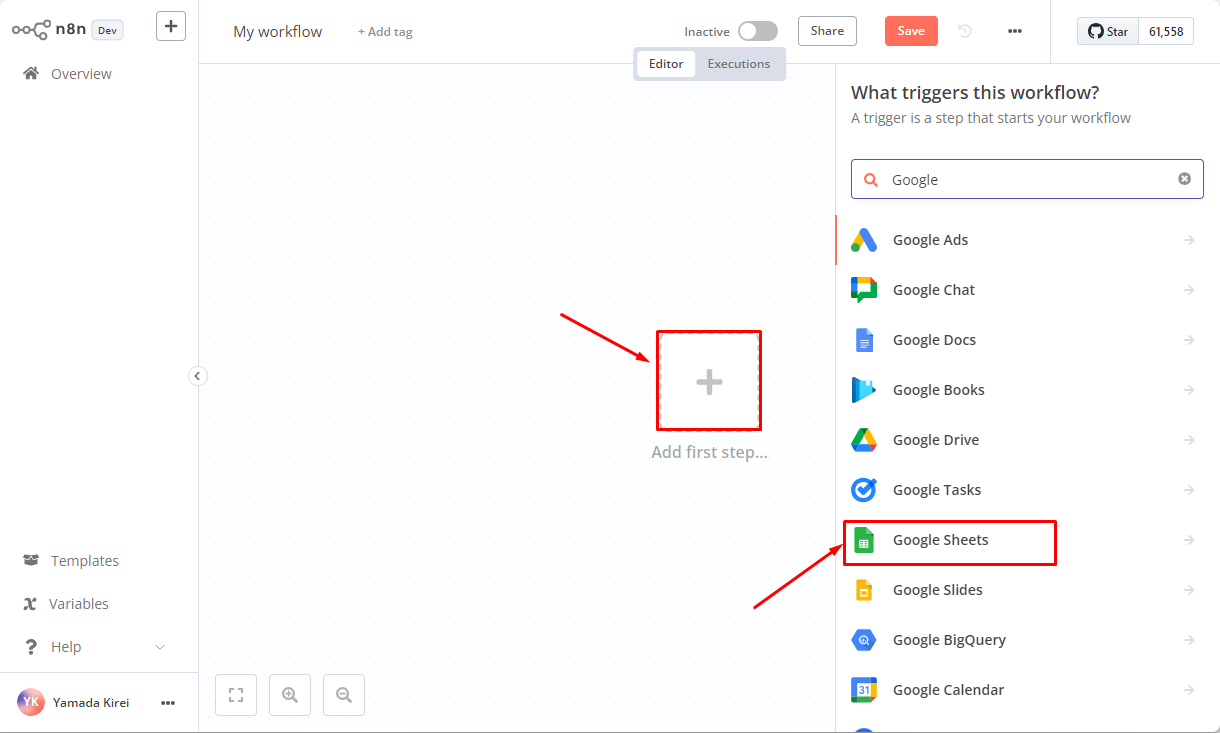Select the Google Ads icon
1220x733 pixels.
[864, 240]
